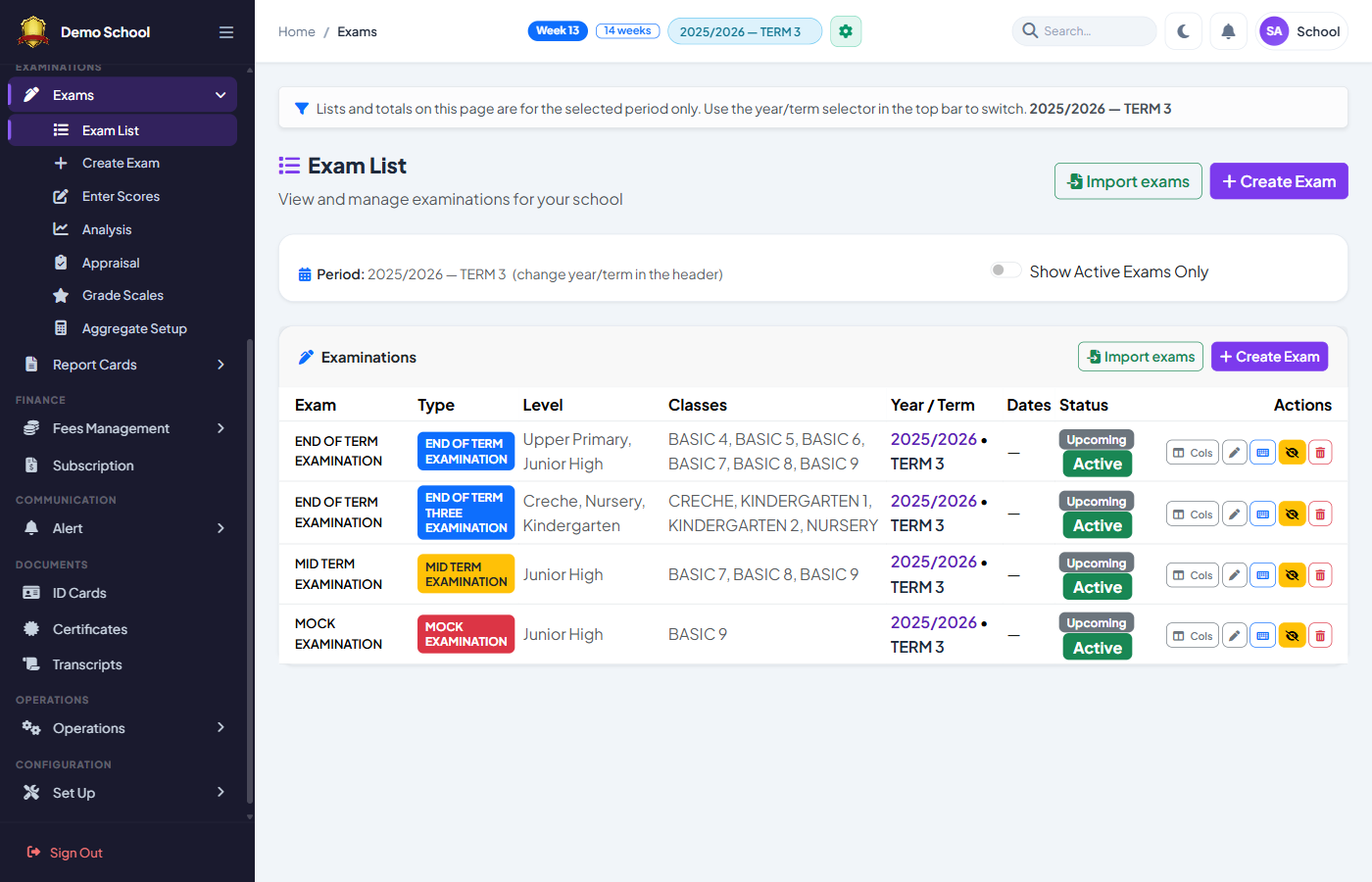Hide the MOCK EXAMINATION using its yellow eye button
1372x882 pixels.
(1292, 636)
